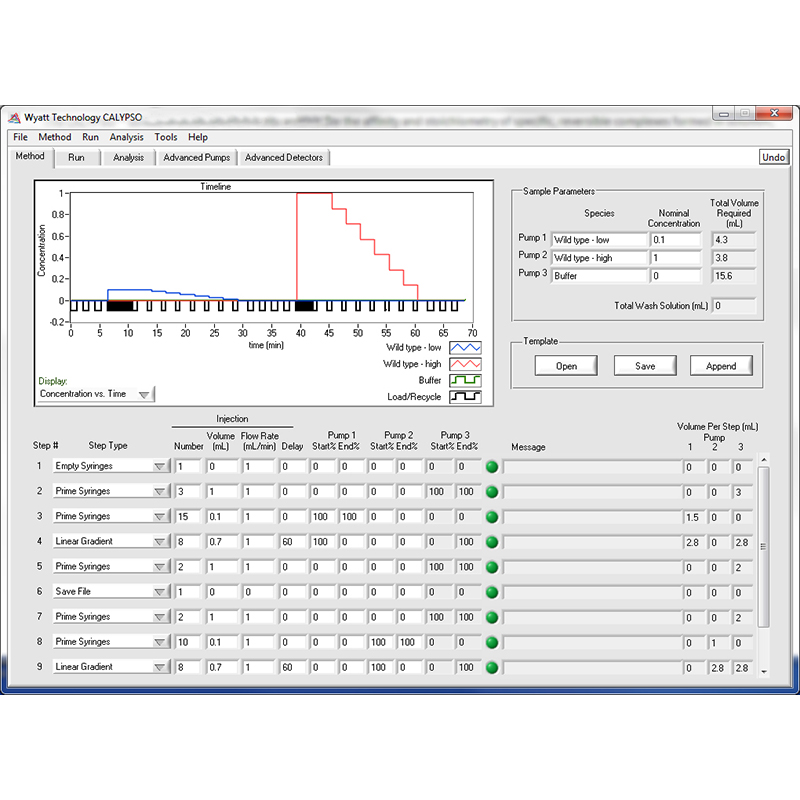Click step 4 injection volume field 0.7
800x800 pixels.
click(222, 542)
